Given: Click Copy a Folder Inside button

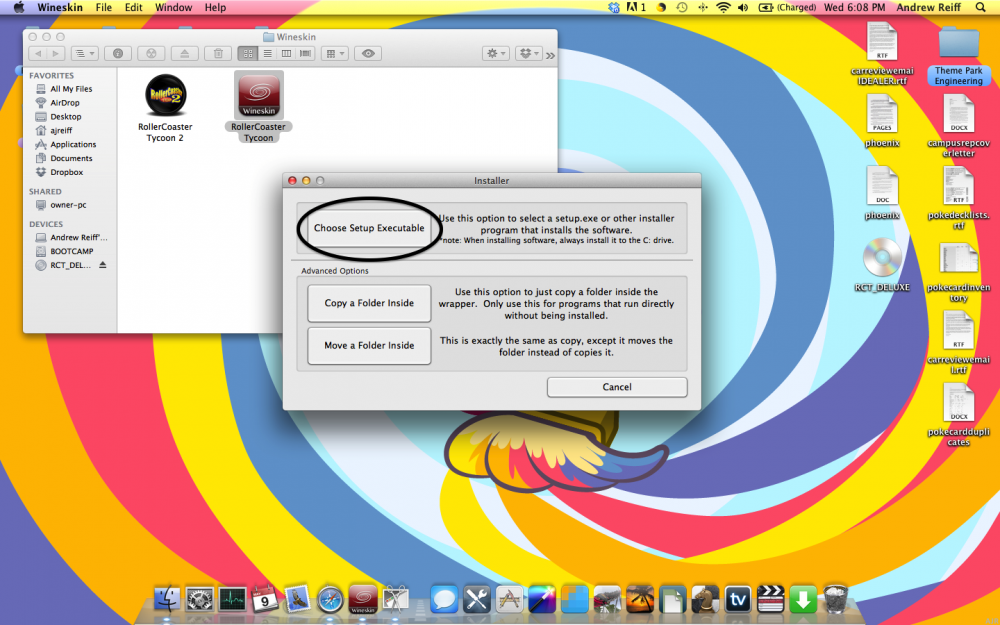Looking at the screenshot, I should (369, 303).
